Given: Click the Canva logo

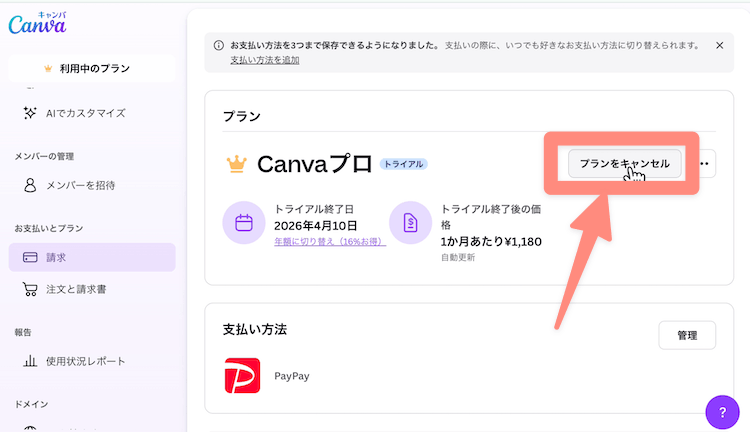Looking at the screenshot, I should pyautogui.click(x=37, y=23).
